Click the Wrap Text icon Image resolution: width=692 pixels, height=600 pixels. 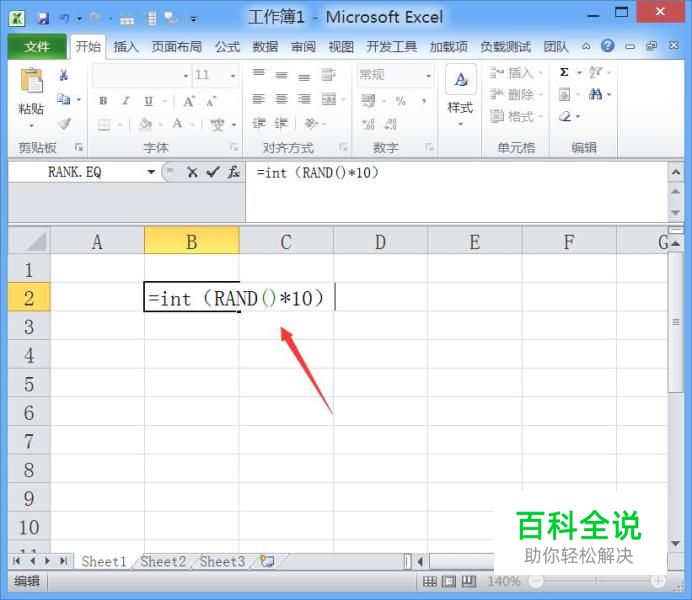tap(328, 75)
